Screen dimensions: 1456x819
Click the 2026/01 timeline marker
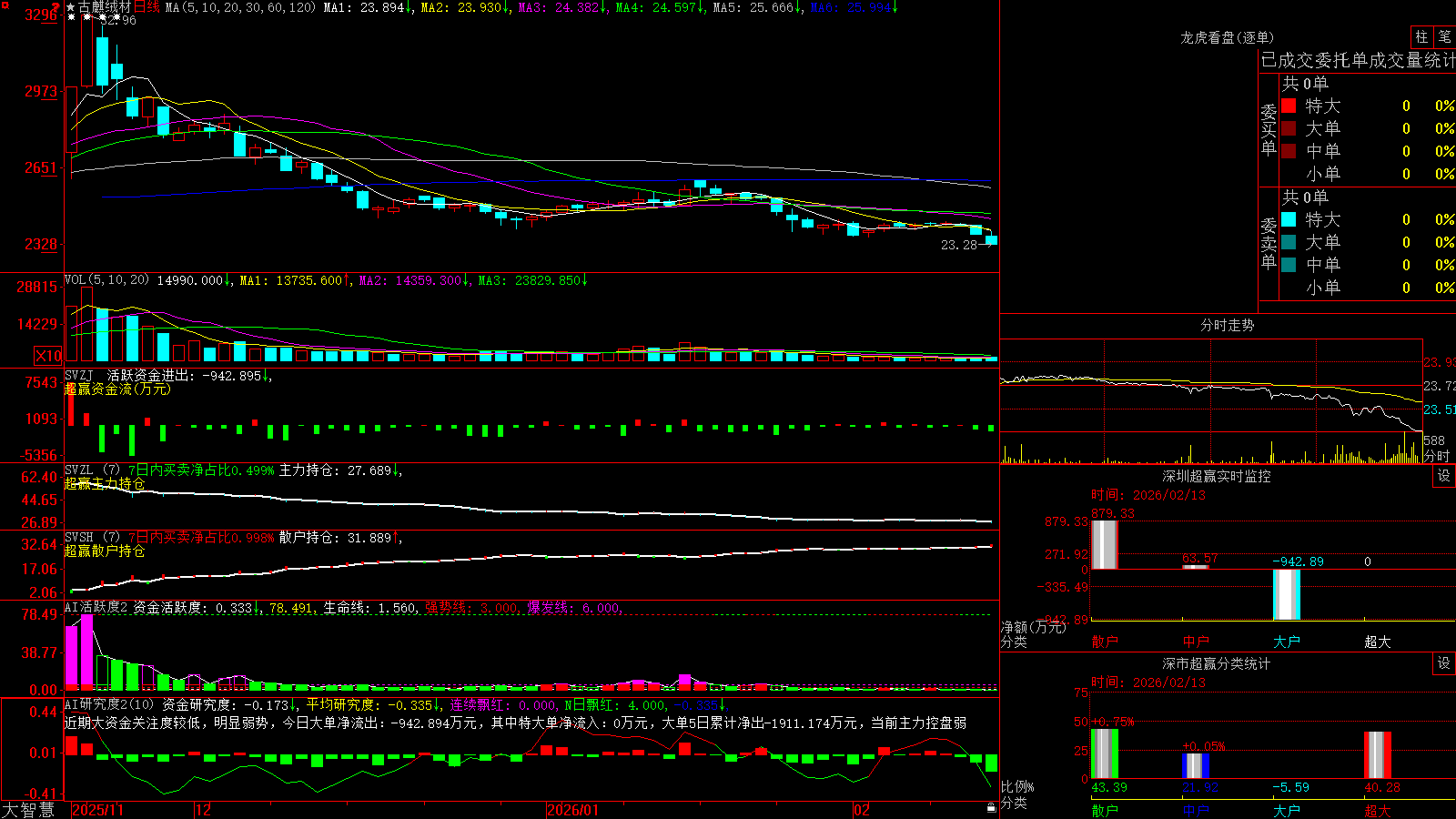click(x=573, y=810)
